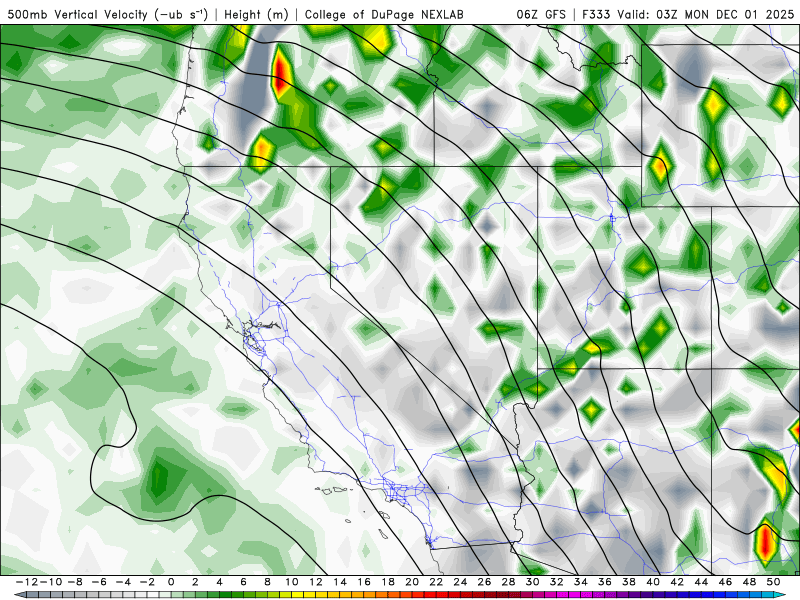
Task: Click the '-2' color scale label
Action: [x=146, y=582]
